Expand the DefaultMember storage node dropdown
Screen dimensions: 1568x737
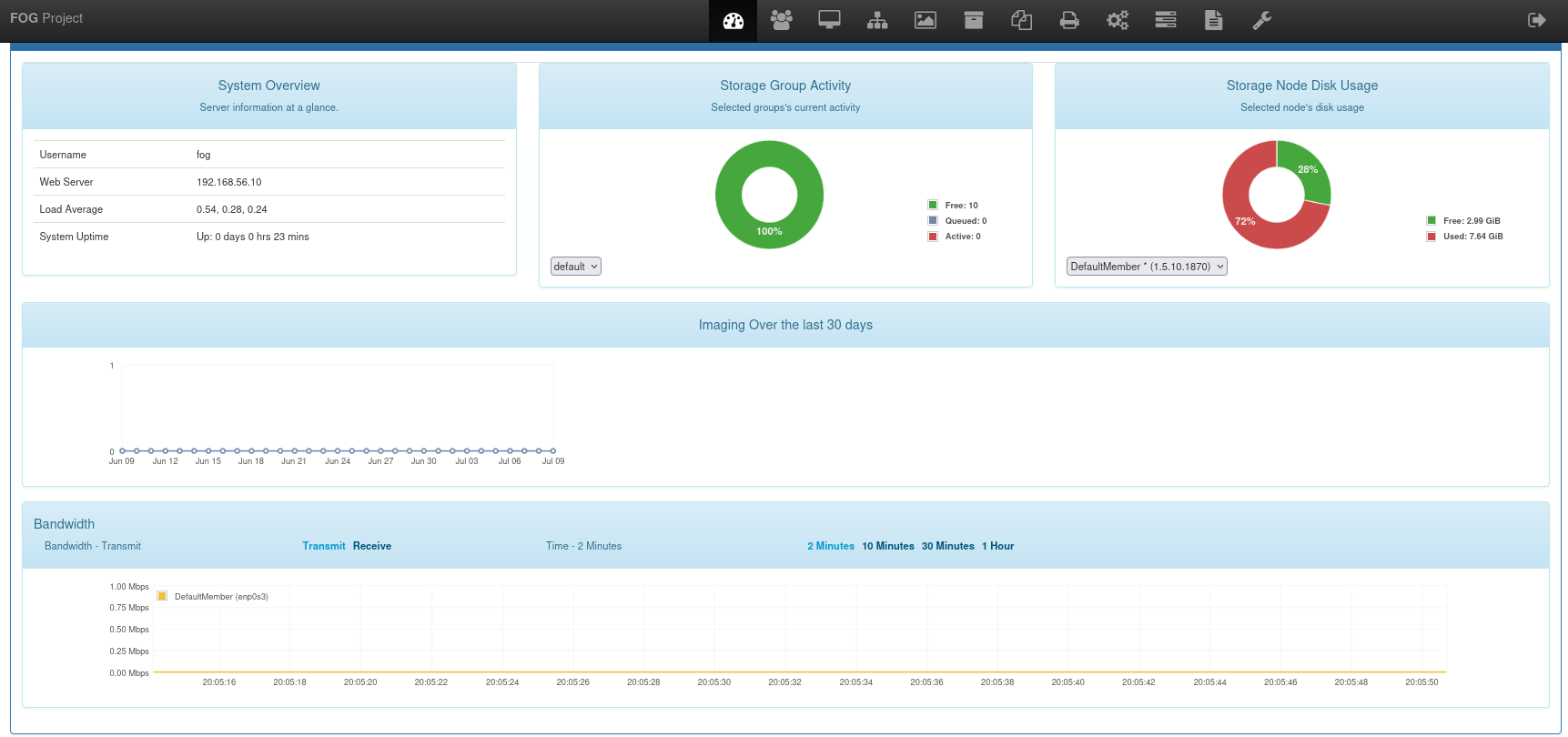pos(1147,267)
